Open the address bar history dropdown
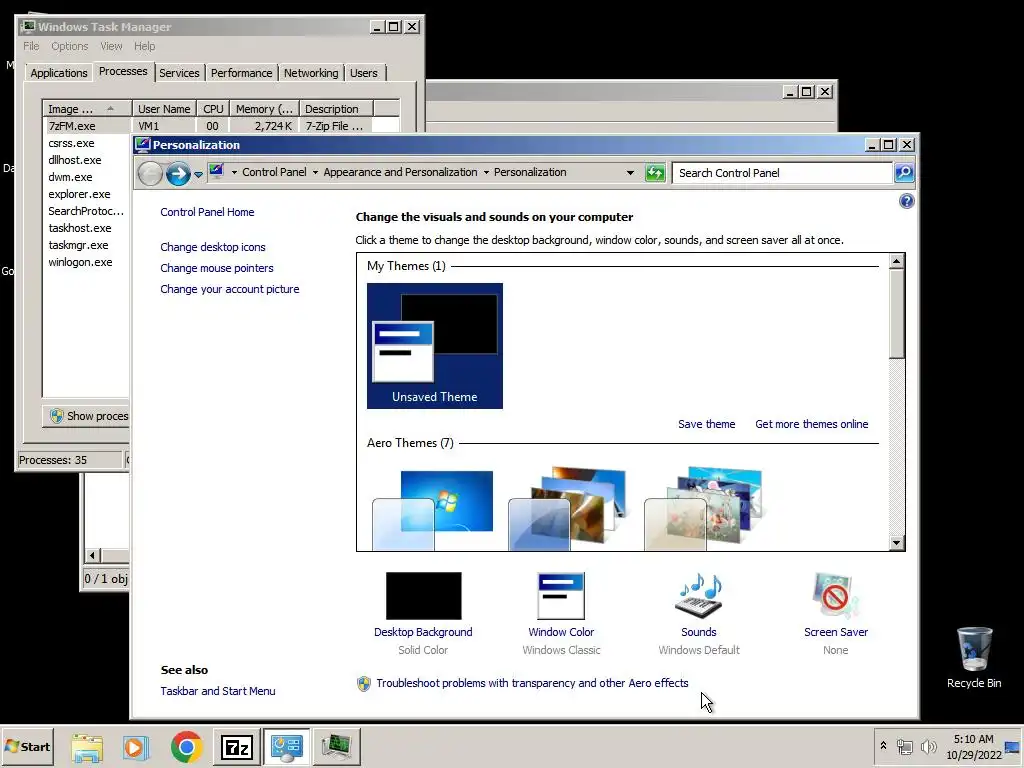Image resolution: width=1024 pixels, height=768 pixels. tap(630, 173)
